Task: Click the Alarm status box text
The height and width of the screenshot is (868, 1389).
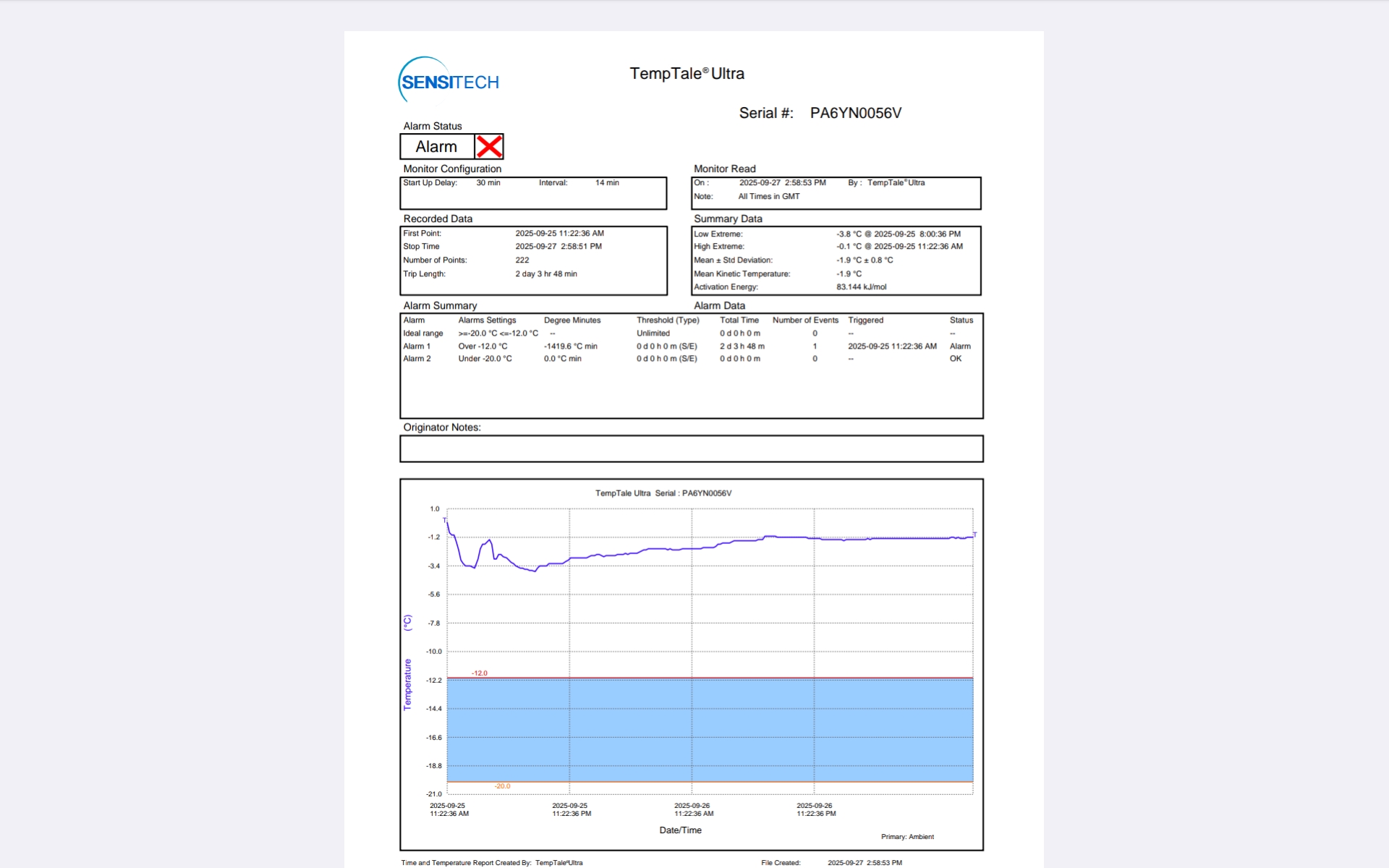Action: pos(436,147)
